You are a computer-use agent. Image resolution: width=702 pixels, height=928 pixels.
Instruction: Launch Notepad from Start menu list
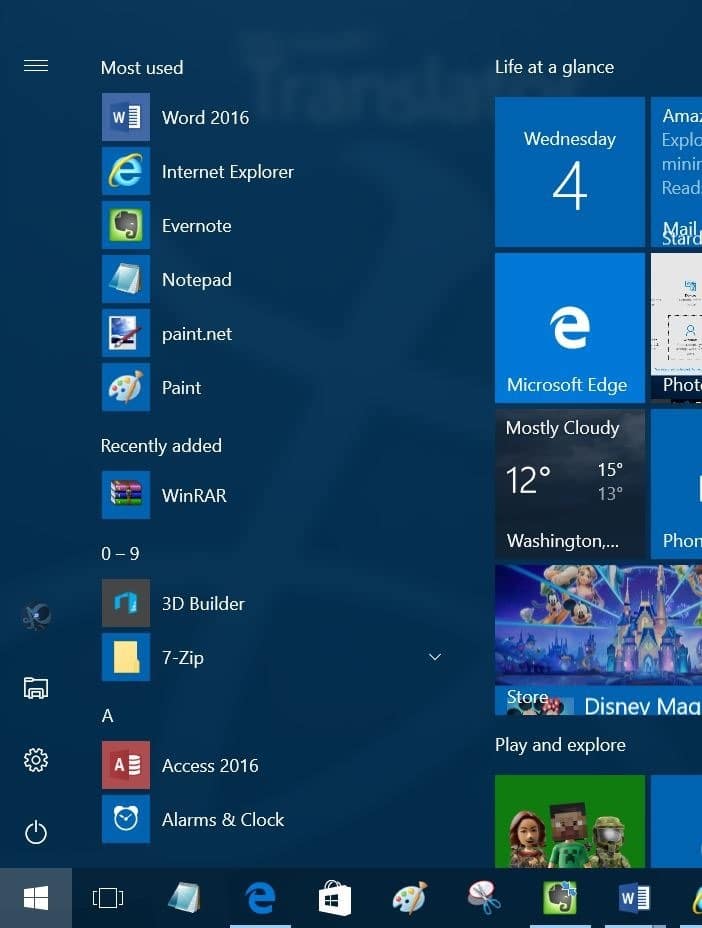275,279
